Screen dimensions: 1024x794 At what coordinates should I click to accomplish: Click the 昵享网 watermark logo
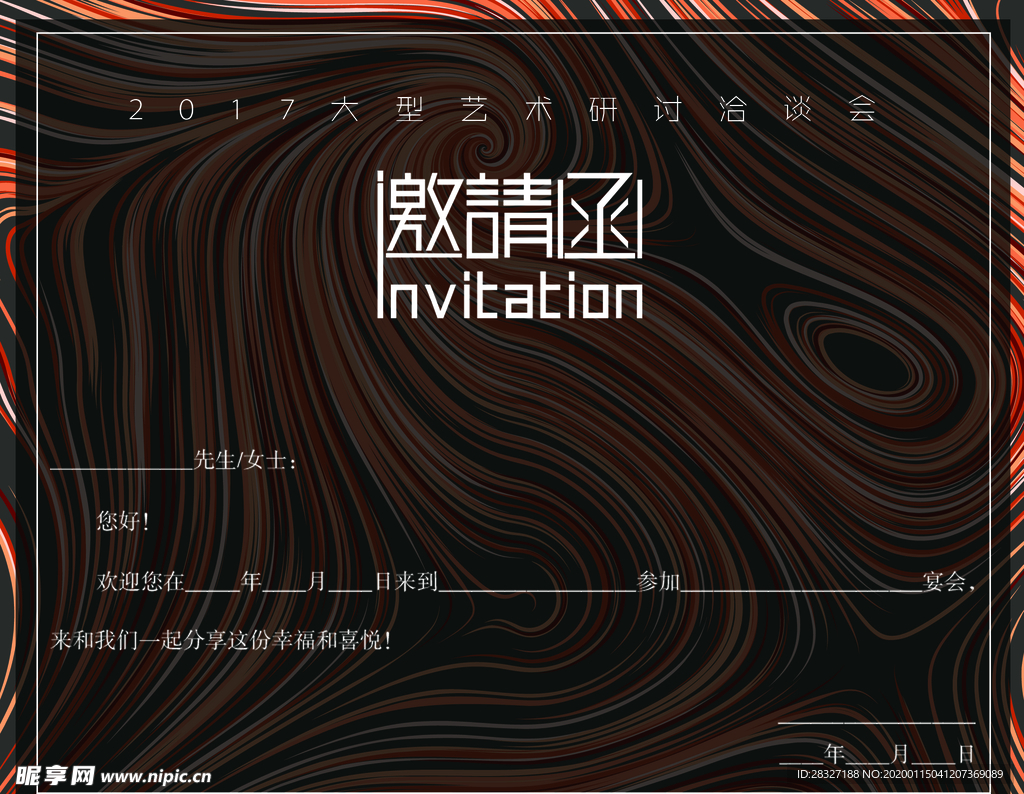[x=56, y=776]
